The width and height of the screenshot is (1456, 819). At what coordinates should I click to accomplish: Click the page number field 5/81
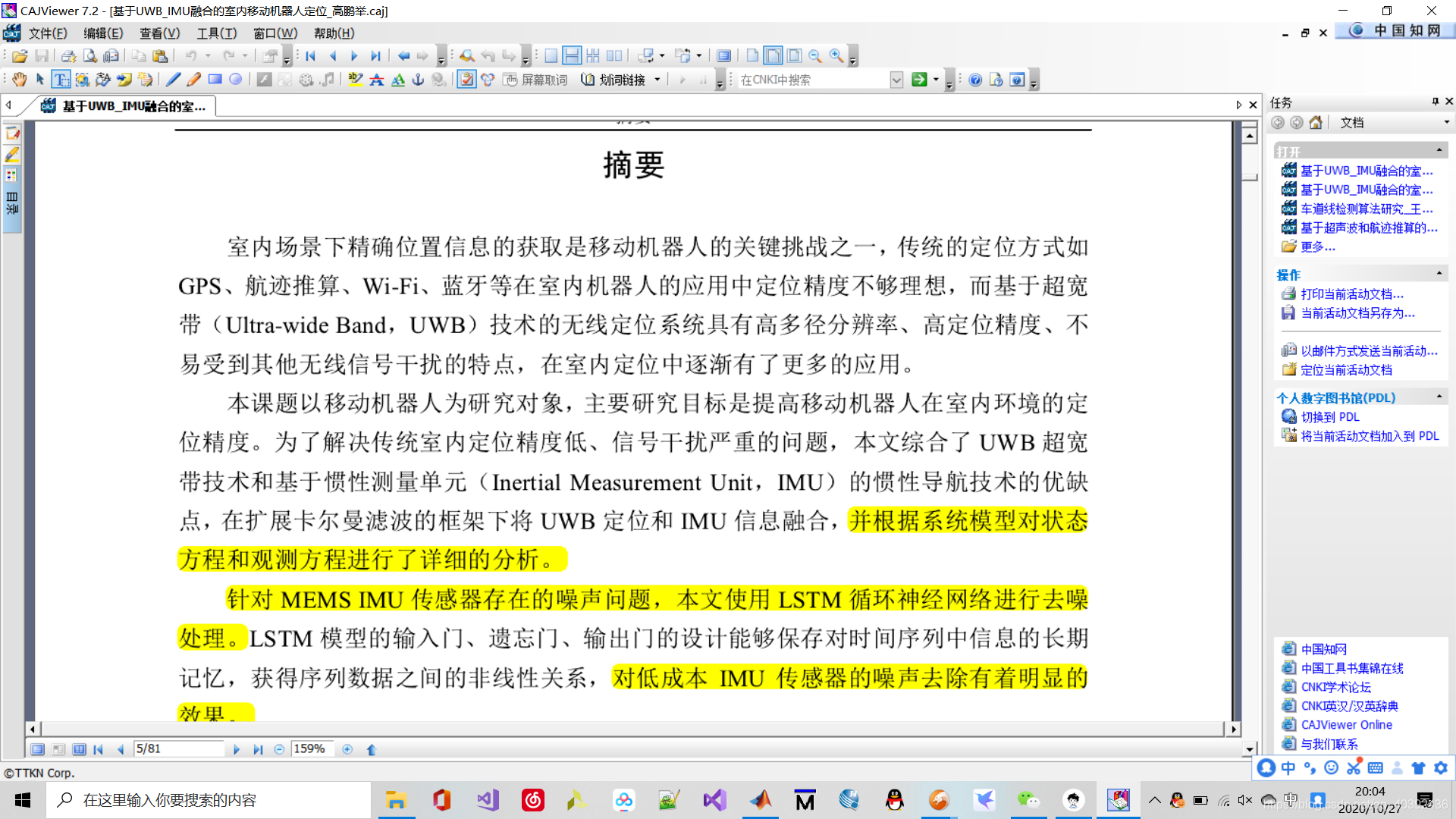[x=178, y=749]
